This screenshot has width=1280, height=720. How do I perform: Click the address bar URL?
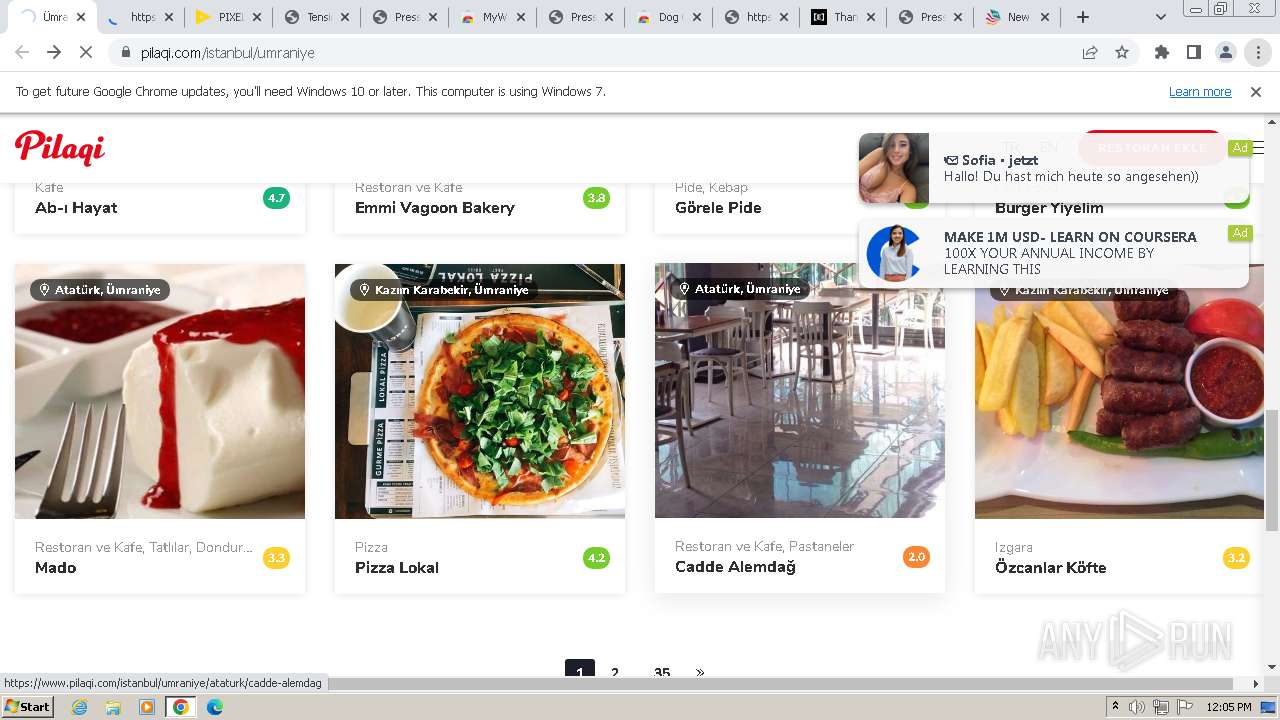[228, 52]
